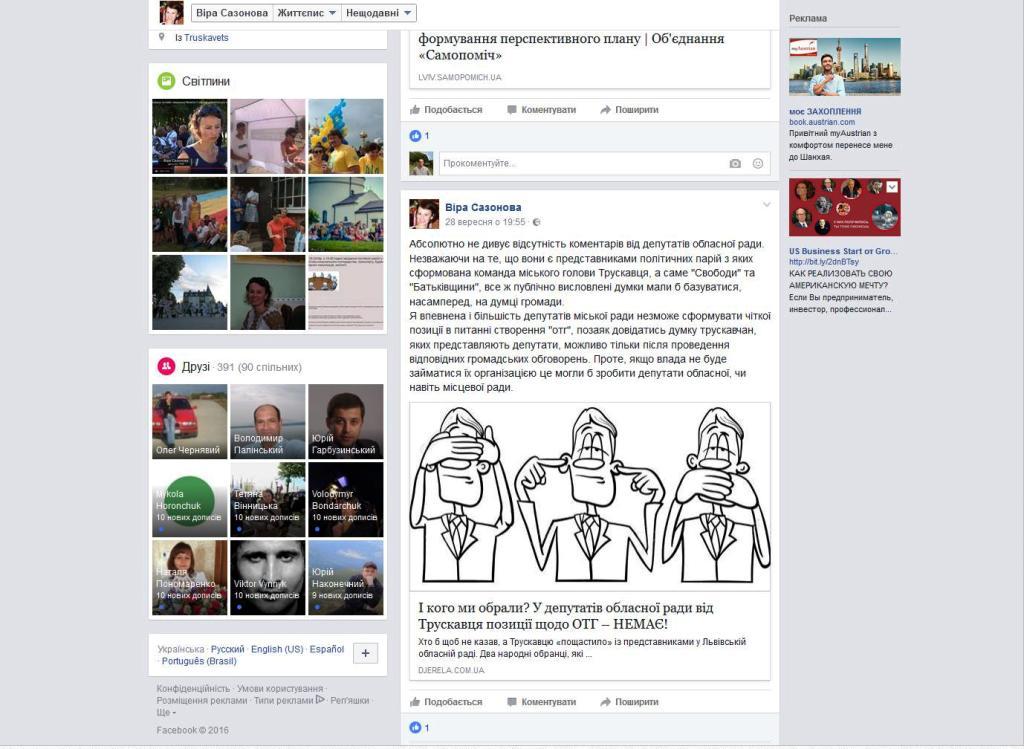Click the globe privacy icon beside post date
Screen dimensions: 1024x749
[x=537, y=222]
